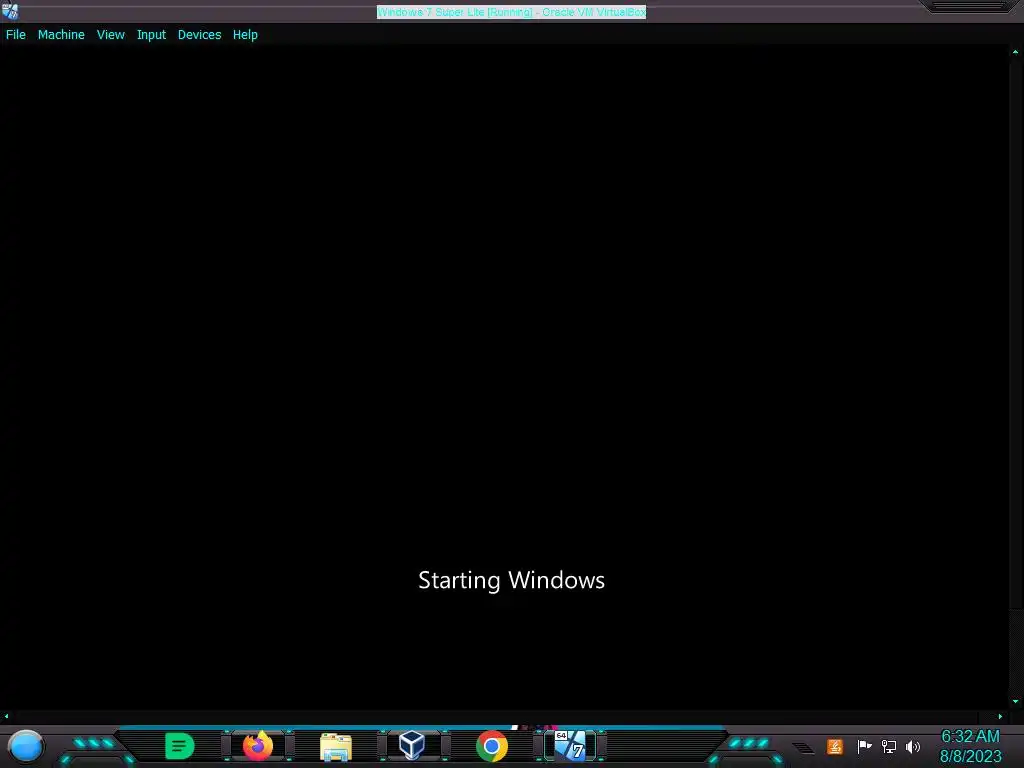Image resolution: width=1024 pixels, height=768 pixels.
Task: Launch Firefox from the taskbar
Action: (258, 746)
